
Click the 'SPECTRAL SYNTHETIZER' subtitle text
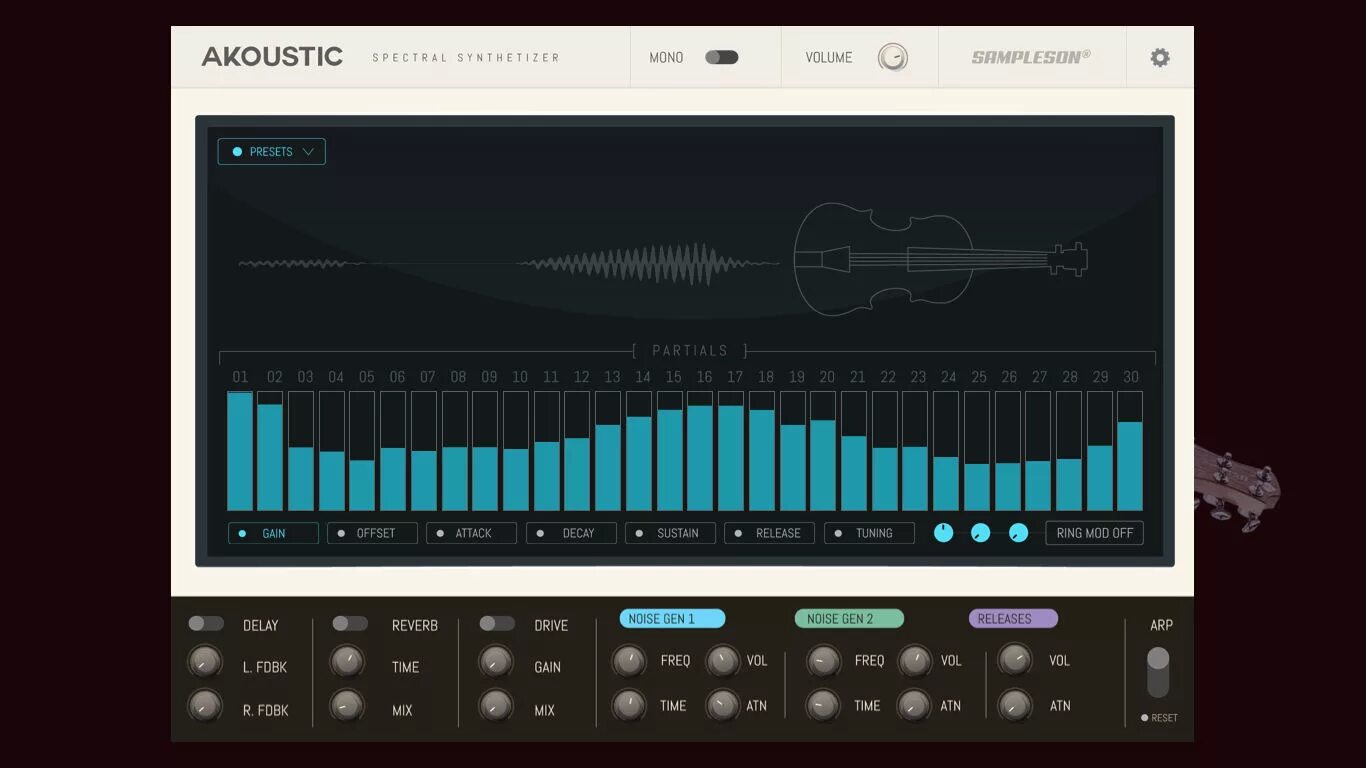tap(466, 58)
